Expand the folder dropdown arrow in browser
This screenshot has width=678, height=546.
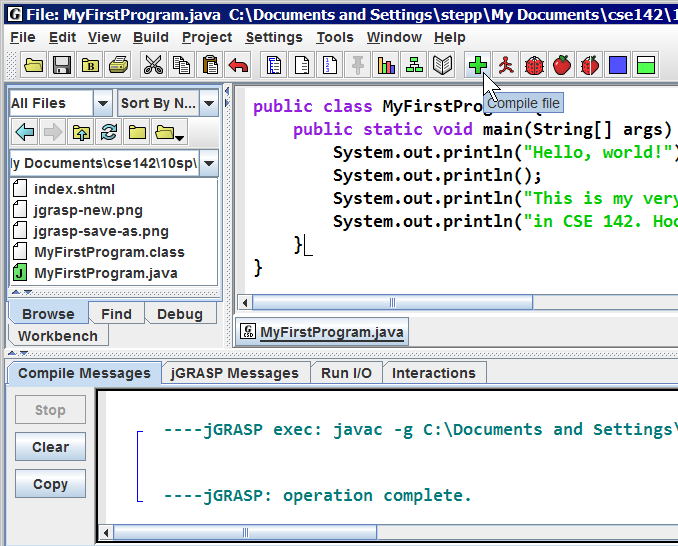178,132
